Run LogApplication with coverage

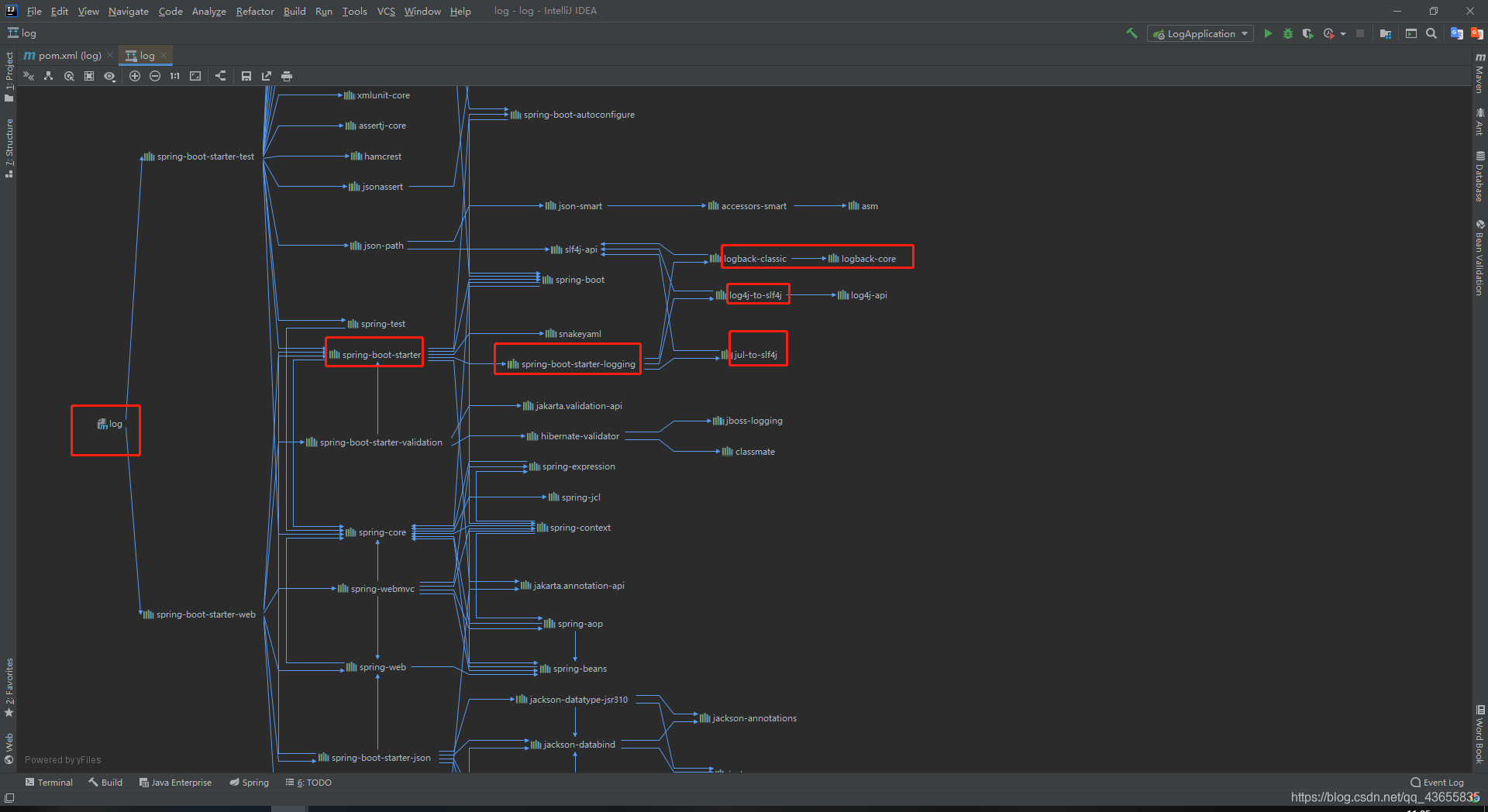(1308, 33)
